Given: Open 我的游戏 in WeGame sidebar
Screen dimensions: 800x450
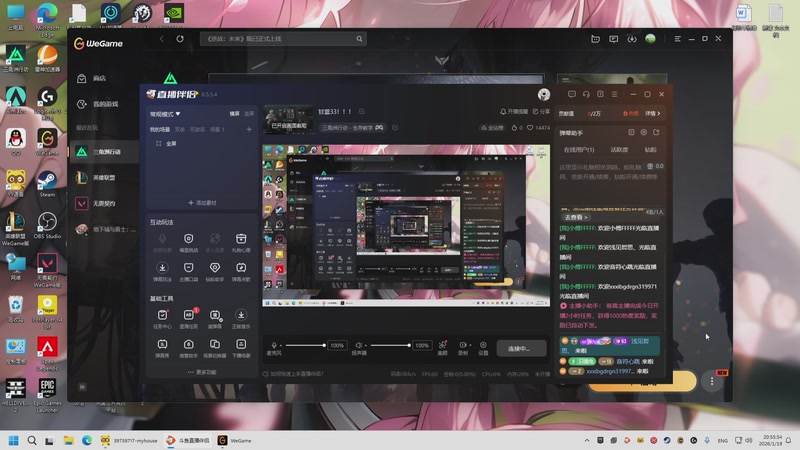Looking at the screenshot, I should click(x=104, y=104).
